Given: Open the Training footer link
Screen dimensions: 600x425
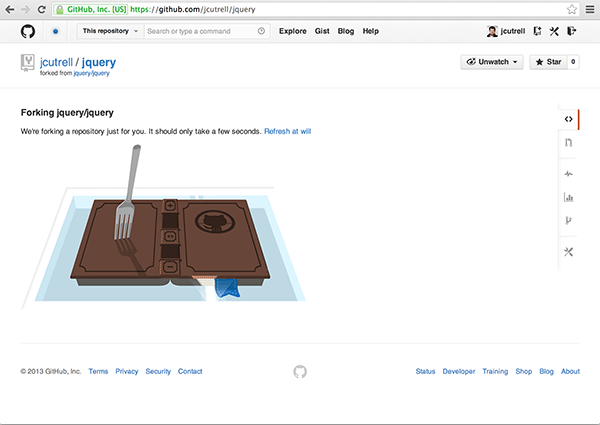Looking at the screenshot, I should 495,371.
